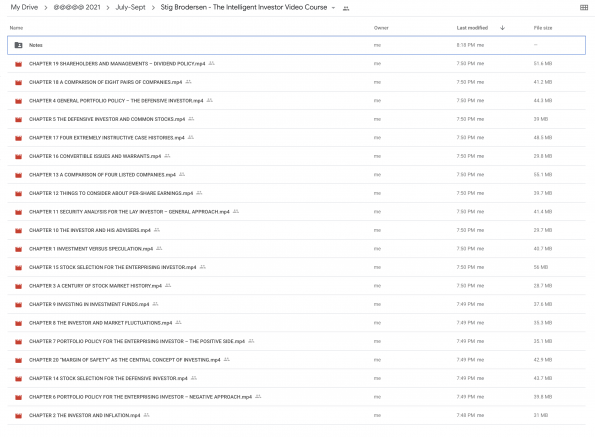This screenshot has width=595, height=437.
Task: Click 55.1 MB size of Chapter 13
Action: click(543, 175)
